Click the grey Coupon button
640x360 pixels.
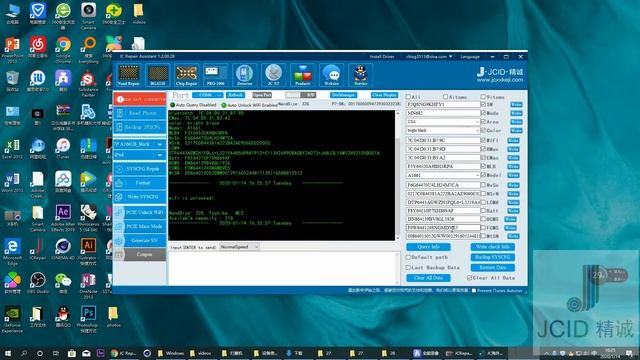140,254
